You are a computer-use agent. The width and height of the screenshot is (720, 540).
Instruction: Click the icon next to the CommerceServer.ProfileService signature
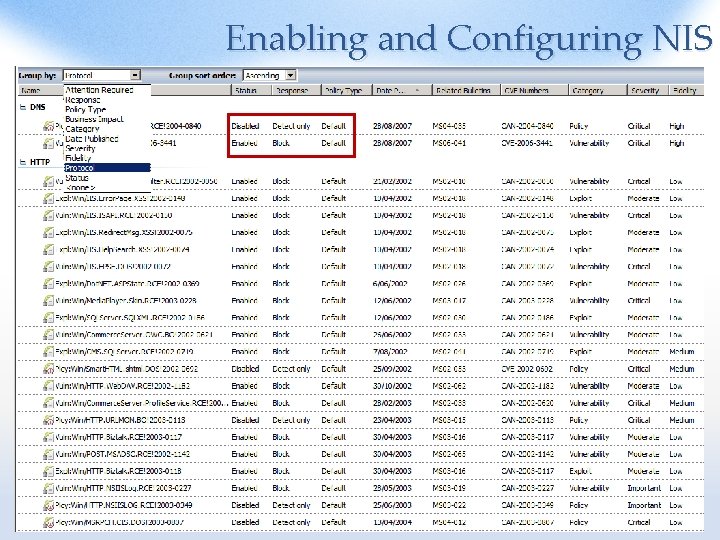(48, 403)
